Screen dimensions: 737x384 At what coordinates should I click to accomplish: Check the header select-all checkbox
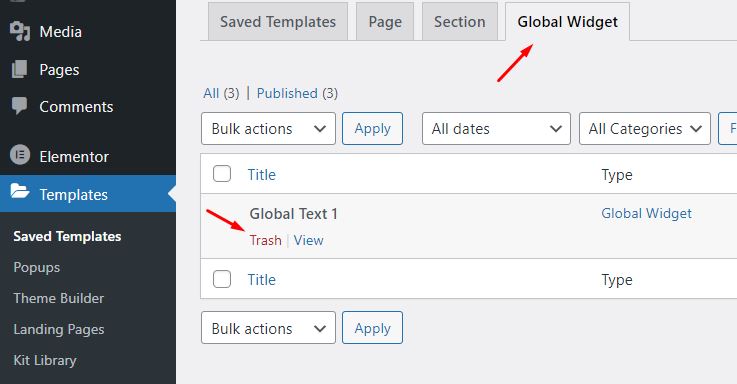pyautogui.click(x=222, y=174)
